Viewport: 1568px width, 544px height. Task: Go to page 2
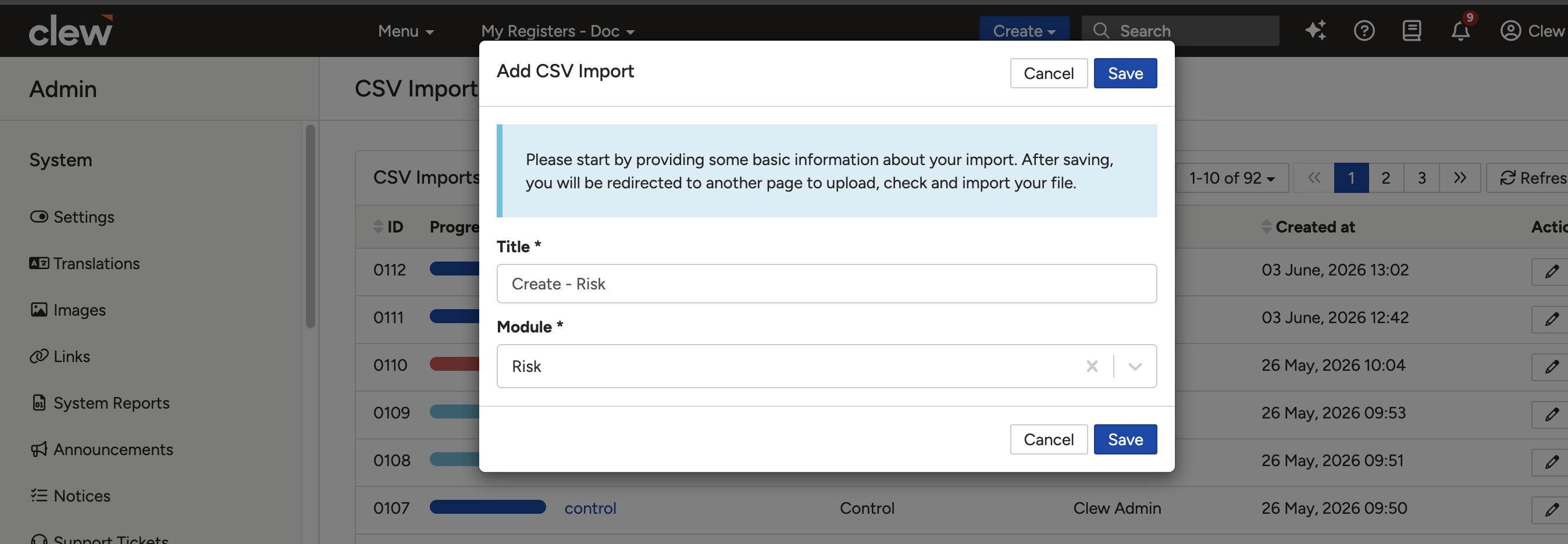pos(1385,178)
